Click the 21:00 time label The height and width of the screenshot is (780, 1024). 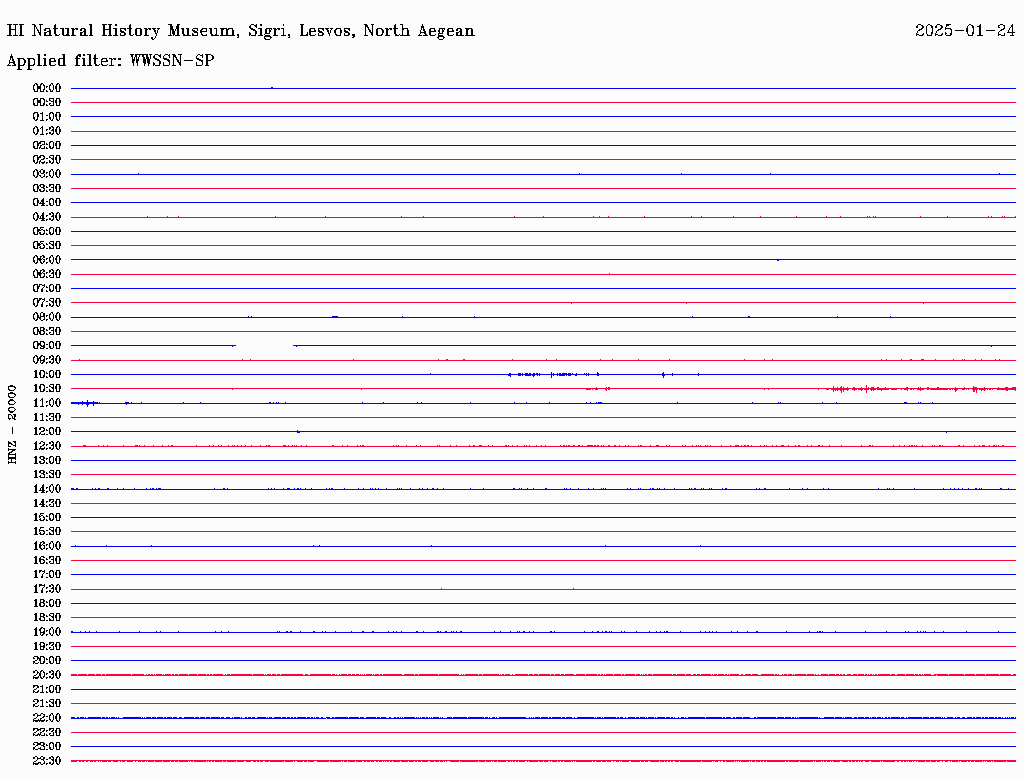47,690
